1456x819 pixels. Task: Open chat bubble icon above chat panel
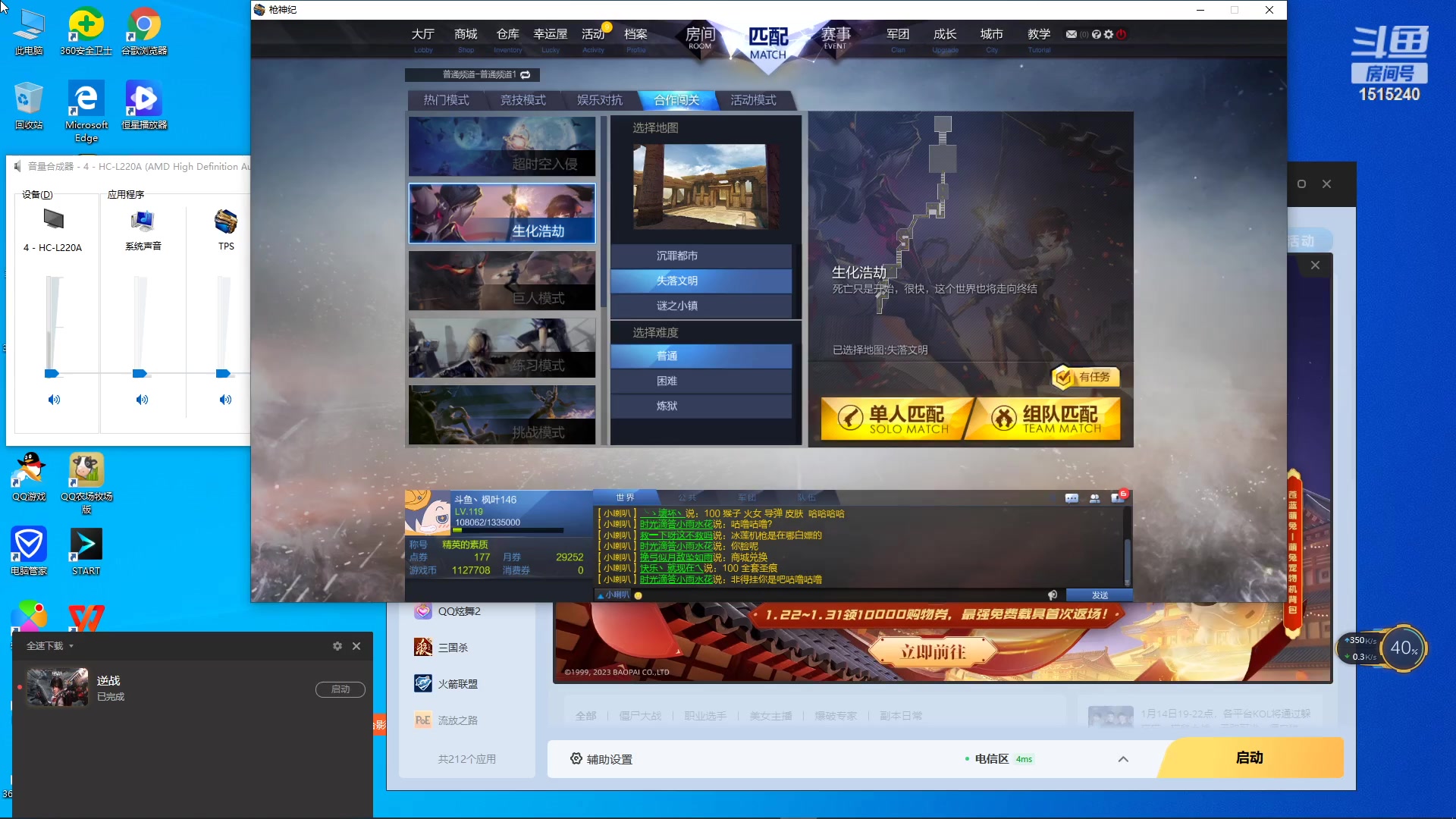(x=1072, y=498)
